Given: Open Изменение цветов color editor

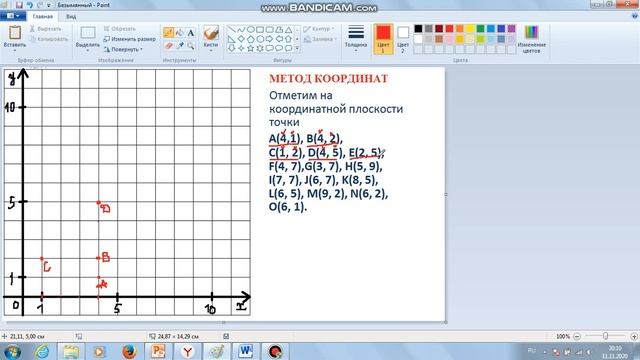Looking at the screenshot, I should coord(531,39).
